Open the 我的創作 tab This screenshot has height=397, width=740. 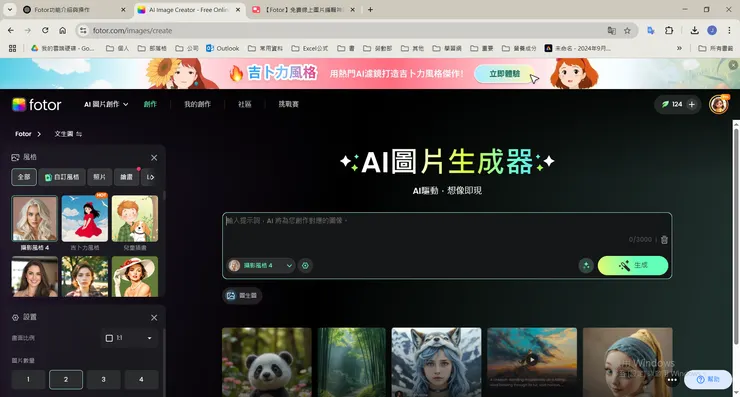tap(197, 104)
